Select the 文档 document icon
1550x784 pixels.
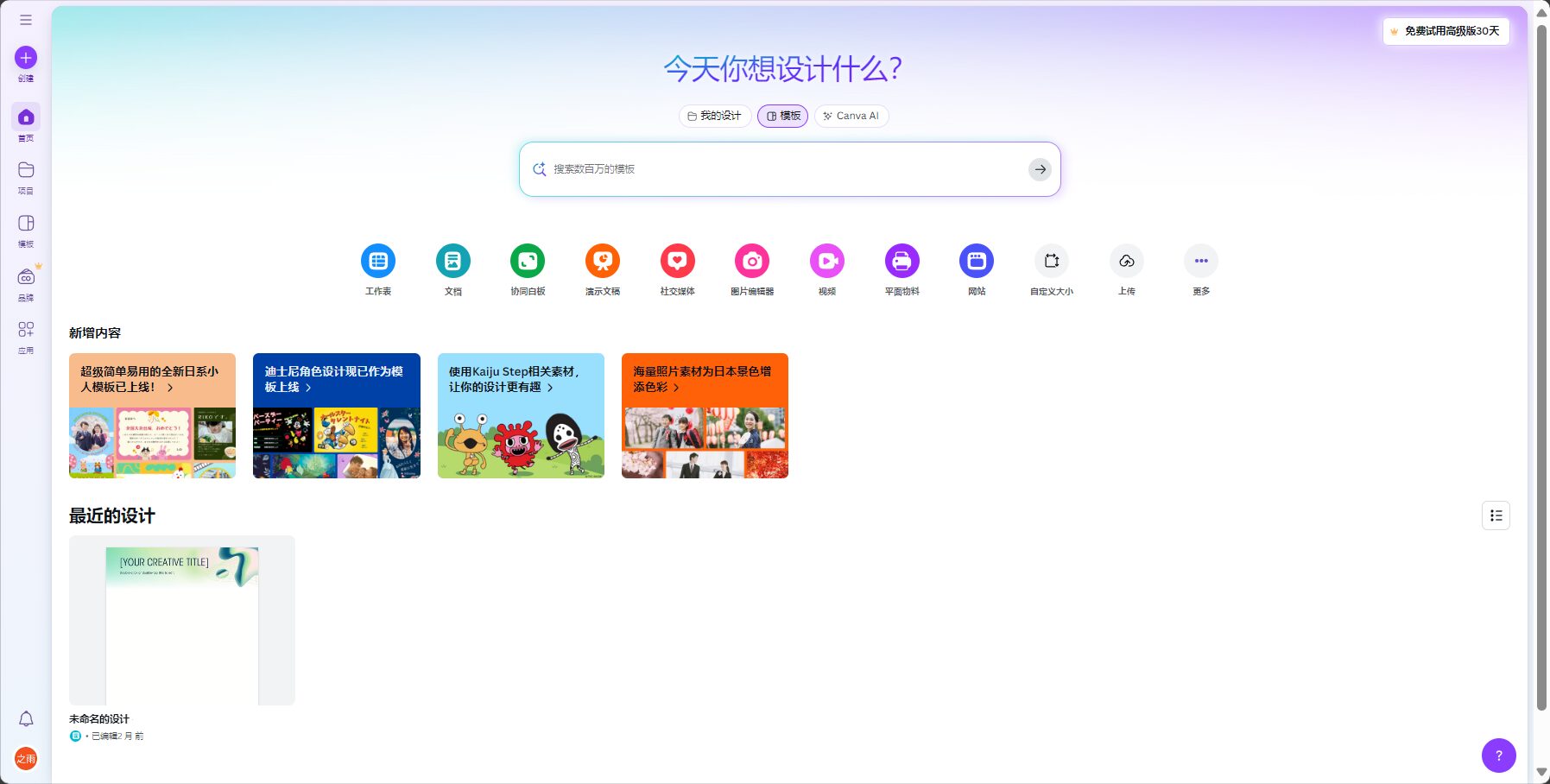click(453, 261)
